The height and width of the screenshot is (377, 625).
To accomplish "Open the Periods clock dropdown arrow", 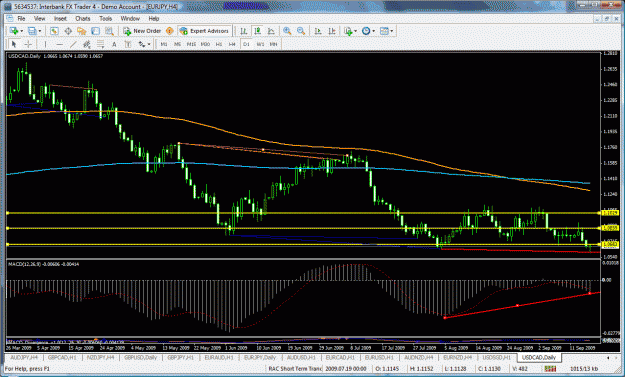I will (373, 31).
